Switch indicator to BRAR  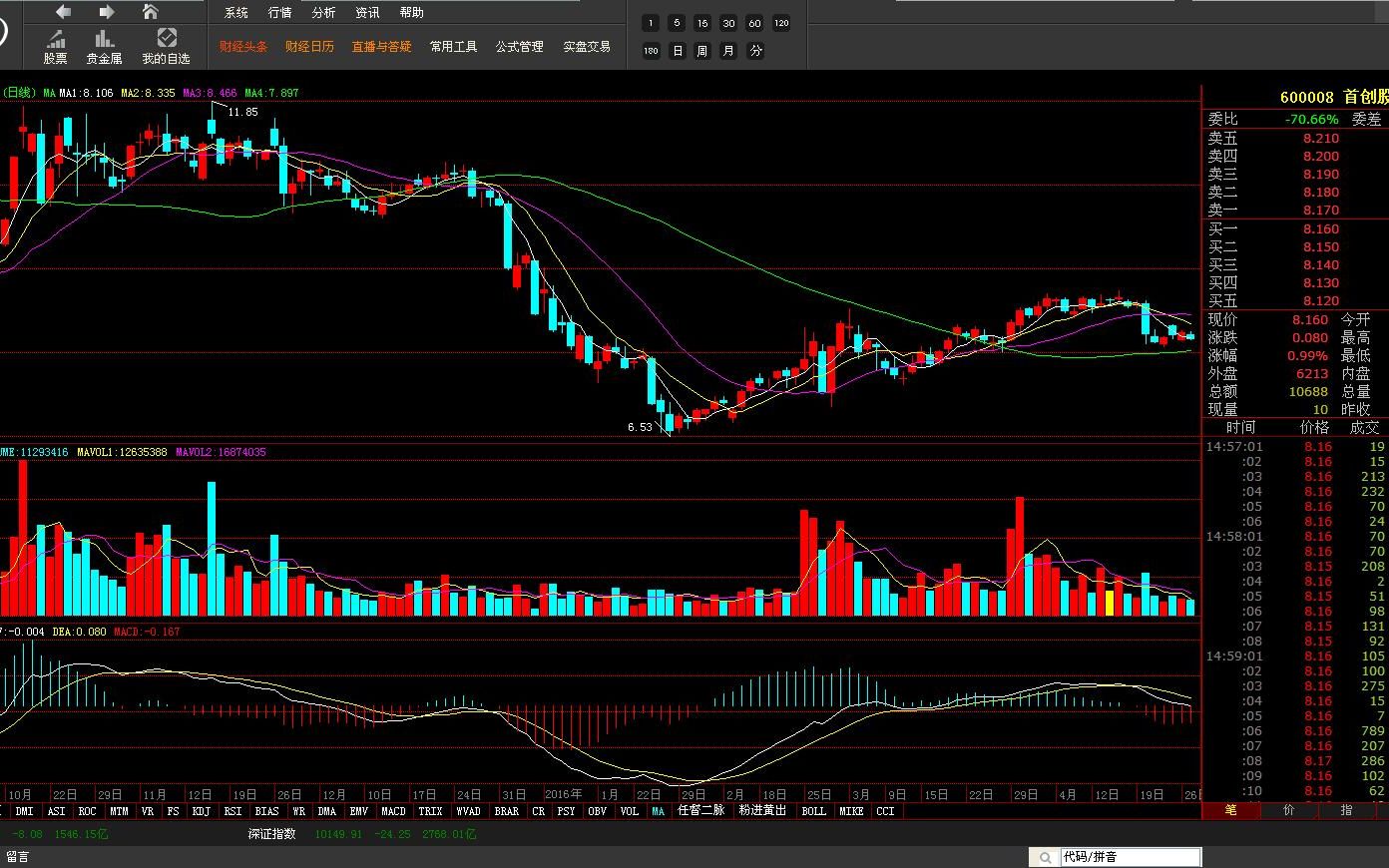[x=507, y=811]
